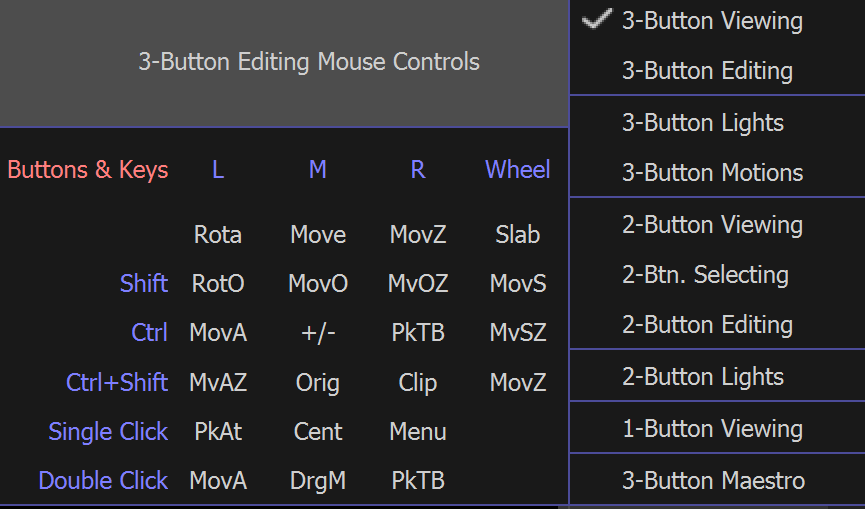Select 2-Button Viewing menu entry
The image size is (865, 510).
click(x=712, y=225)
